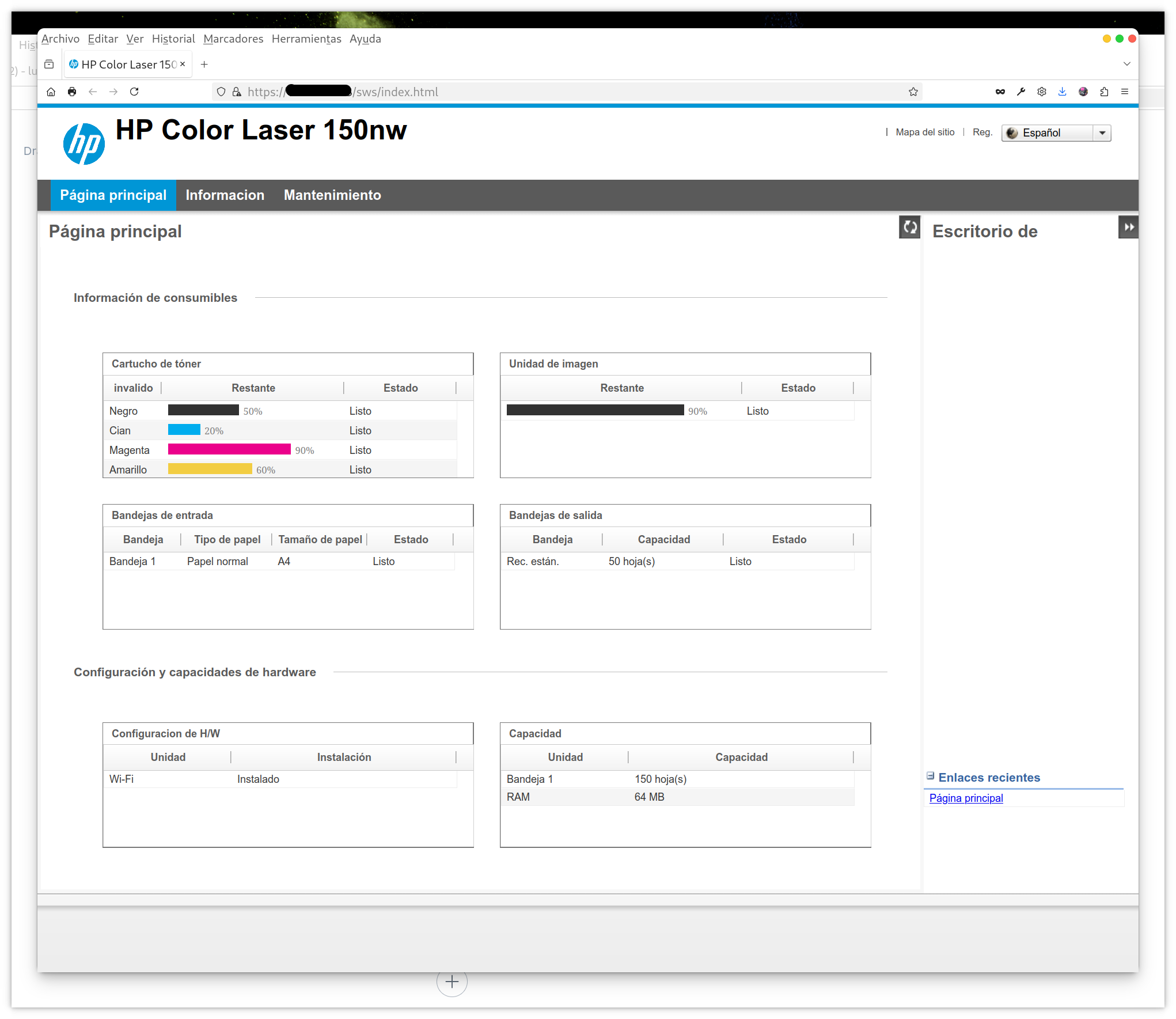
Task: Click the gear settings icon in toolbar
Action: (1042, 92)
